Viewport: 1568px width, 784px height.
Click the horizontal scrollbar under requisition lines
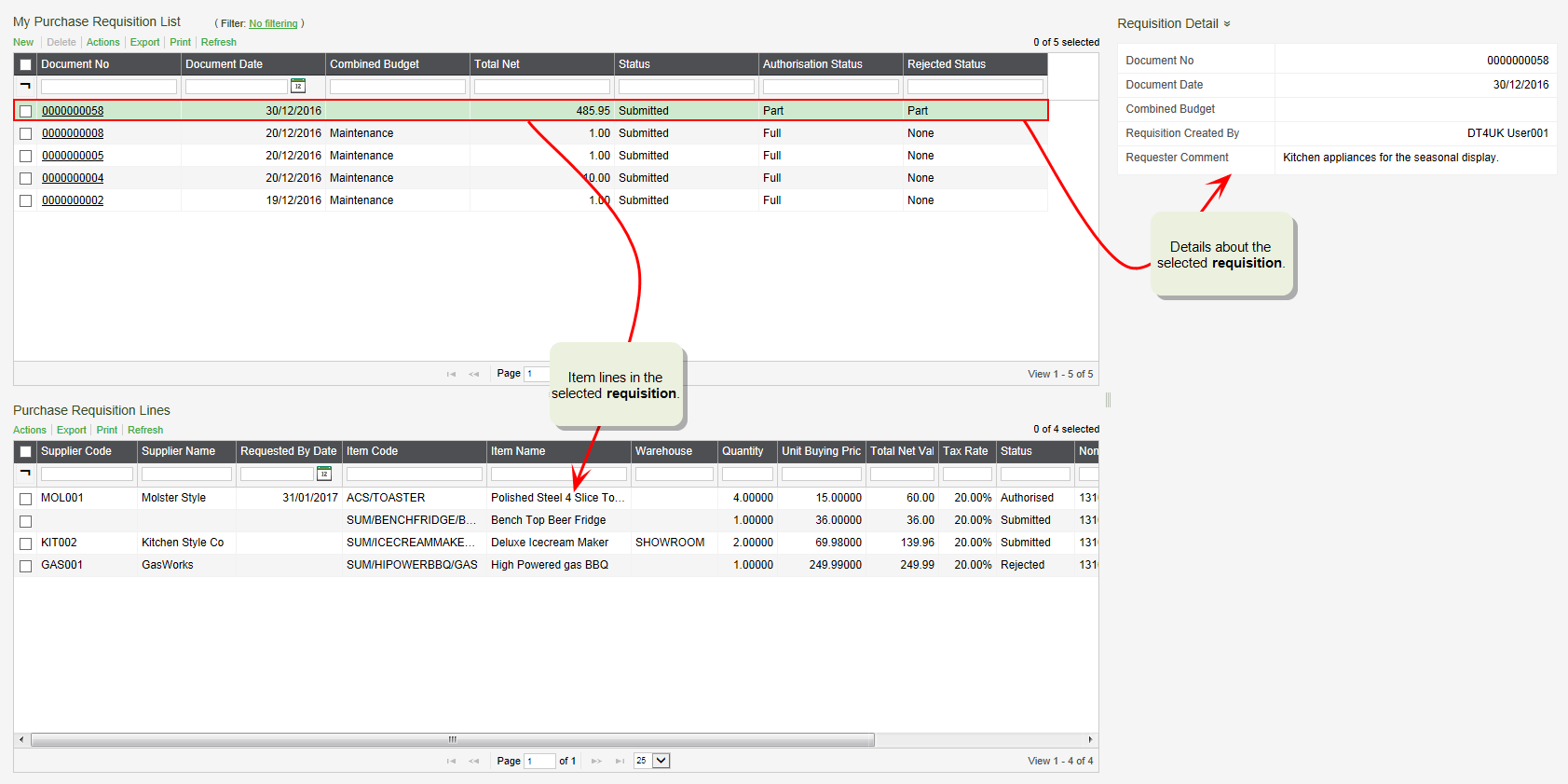pos(452,739)
